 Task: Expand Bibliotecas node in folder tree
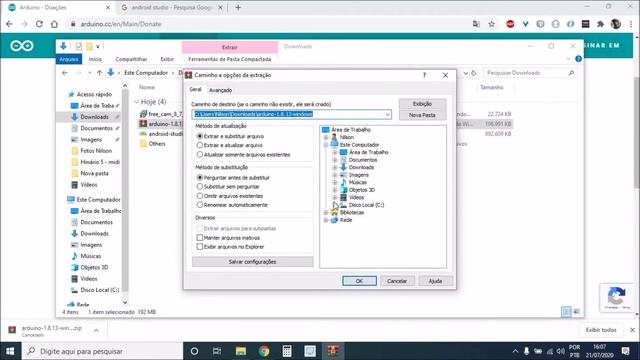click(x=326, y=213)
